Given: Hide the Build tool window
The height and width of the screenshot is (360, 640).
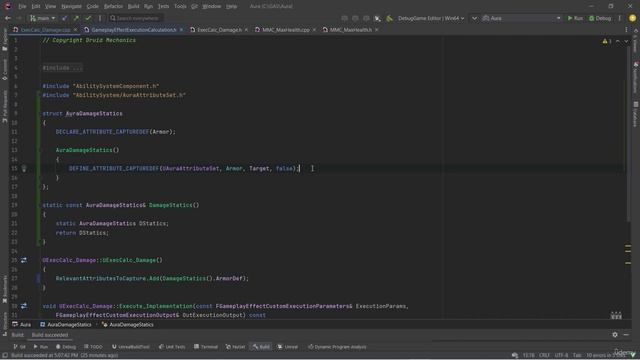Looking at the screenshot, I should (626, 335).
